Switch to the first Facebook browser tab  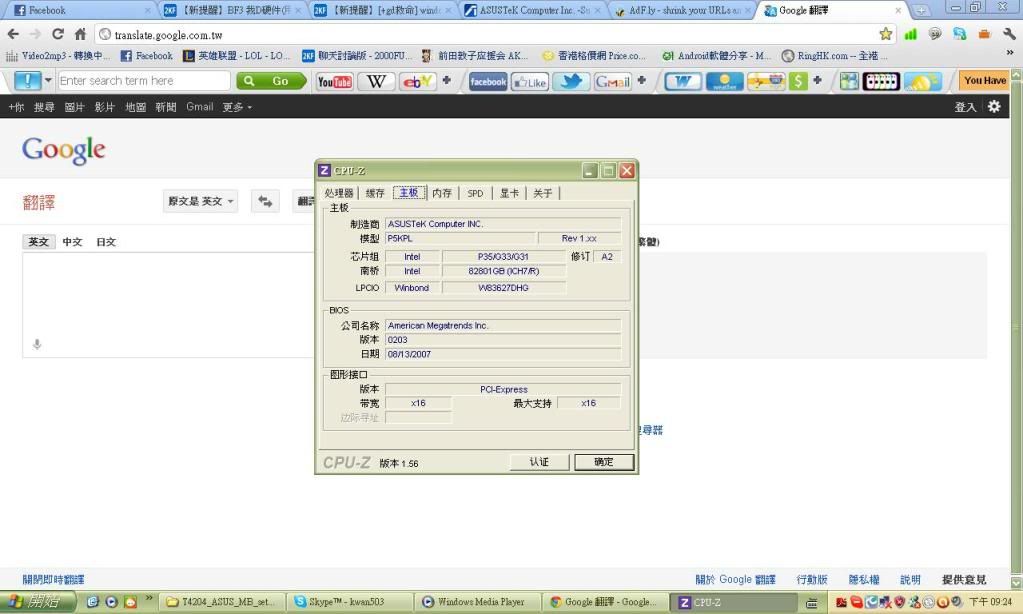(x=80, y=10)
